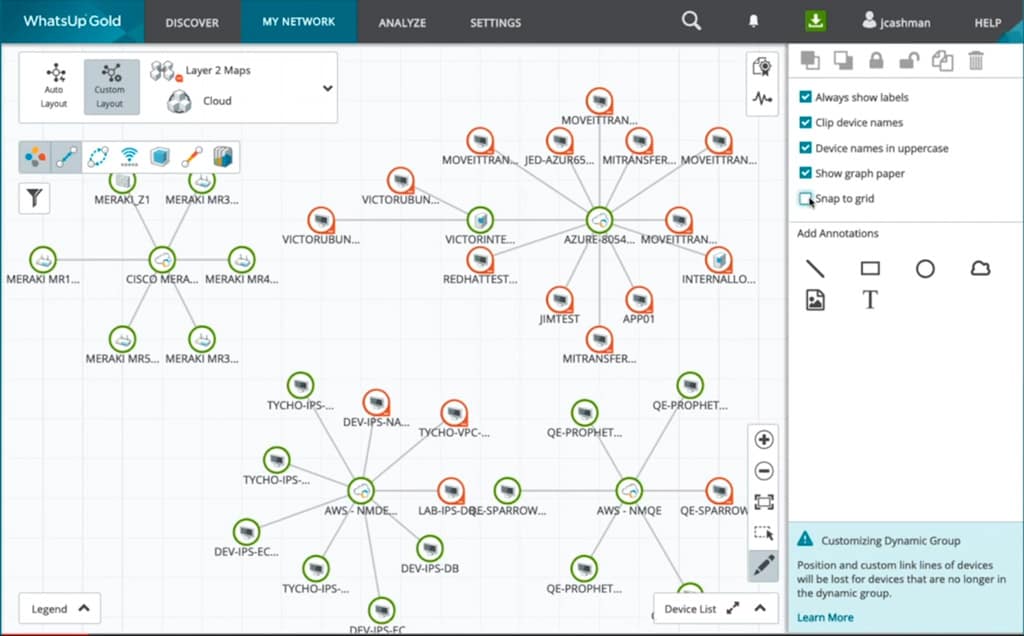Click the bring to front icon

810,61
